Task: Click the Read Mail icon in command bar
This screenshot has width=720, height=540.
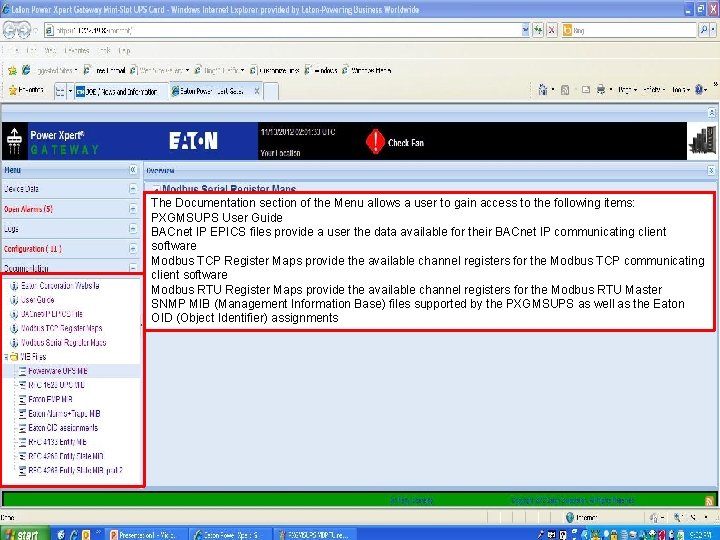Action: point(585,90)
